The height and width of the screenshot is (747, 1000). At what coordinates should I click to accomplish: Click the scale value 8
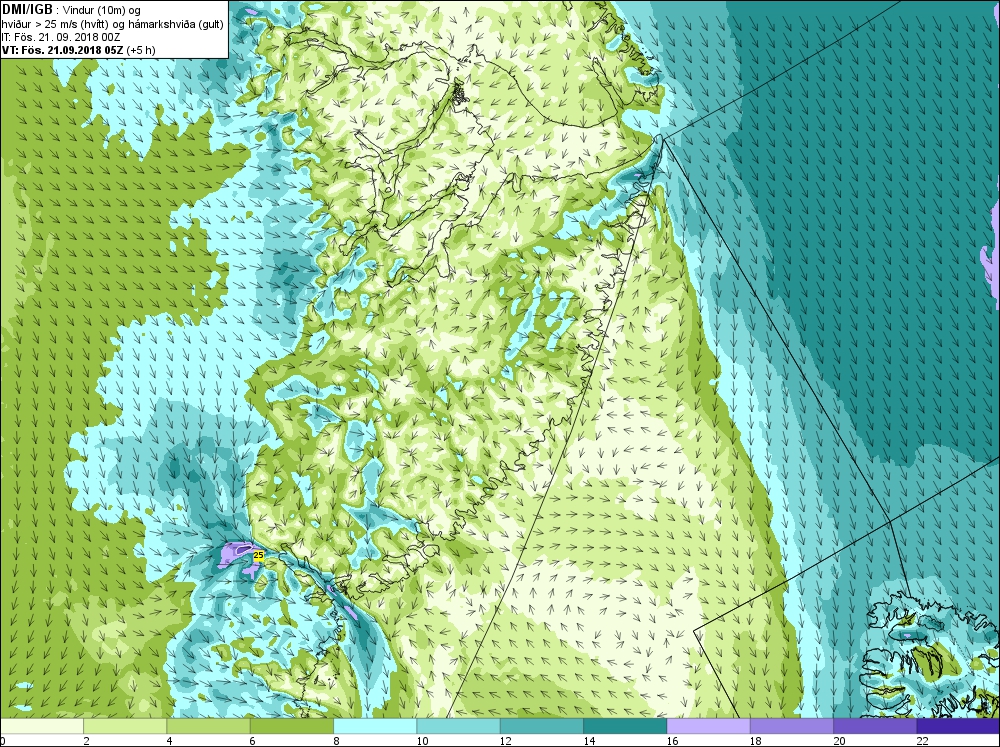point(336,741)
